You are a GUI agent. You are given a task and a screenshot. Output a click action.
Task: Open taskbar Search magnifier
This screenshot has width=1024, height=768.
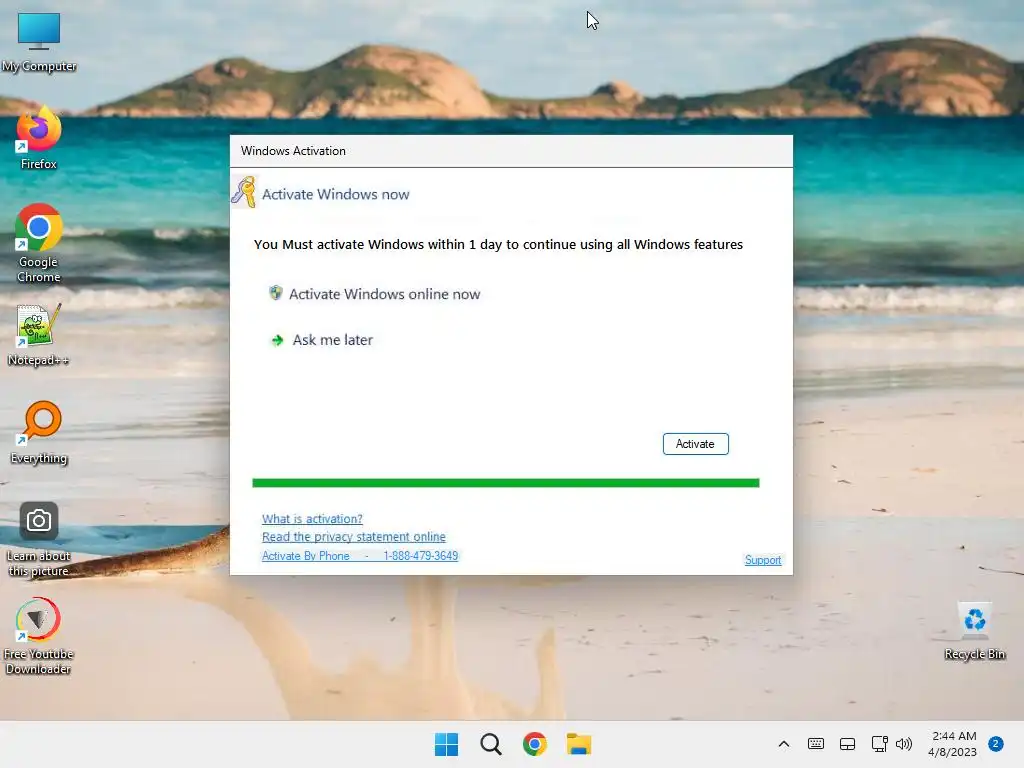(490, 744)
